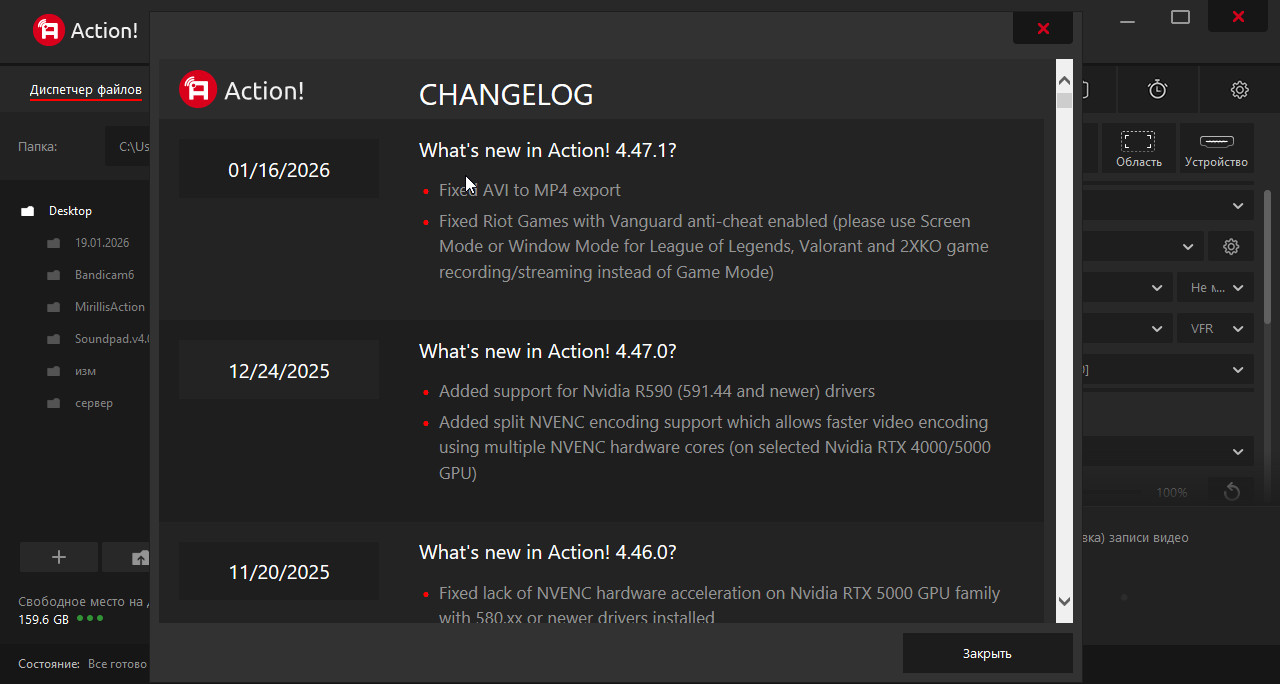Click the changelog scrollbar down arrow
This screenshot has width=1280, height=684.
point(1064,601)
